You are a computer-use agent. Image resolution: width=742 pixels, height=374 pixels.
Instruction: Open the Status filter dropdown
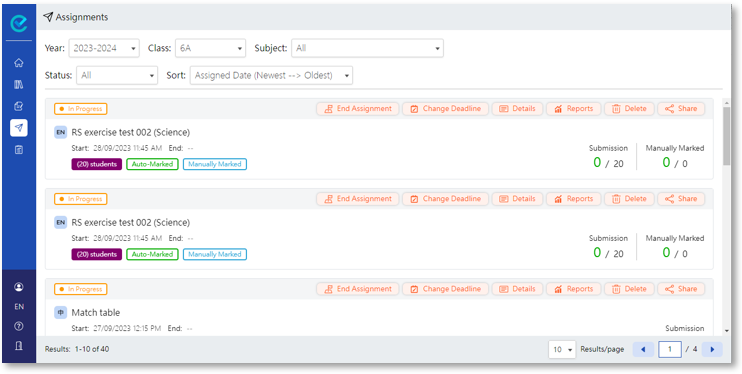(x=117, y=75)
